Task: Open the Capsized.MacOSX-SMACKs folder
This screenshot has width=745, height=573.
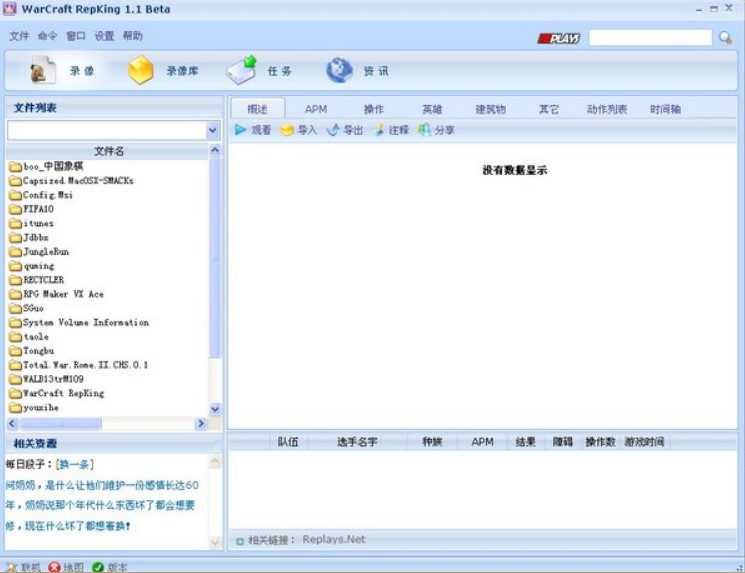Action: click(71, 181)
